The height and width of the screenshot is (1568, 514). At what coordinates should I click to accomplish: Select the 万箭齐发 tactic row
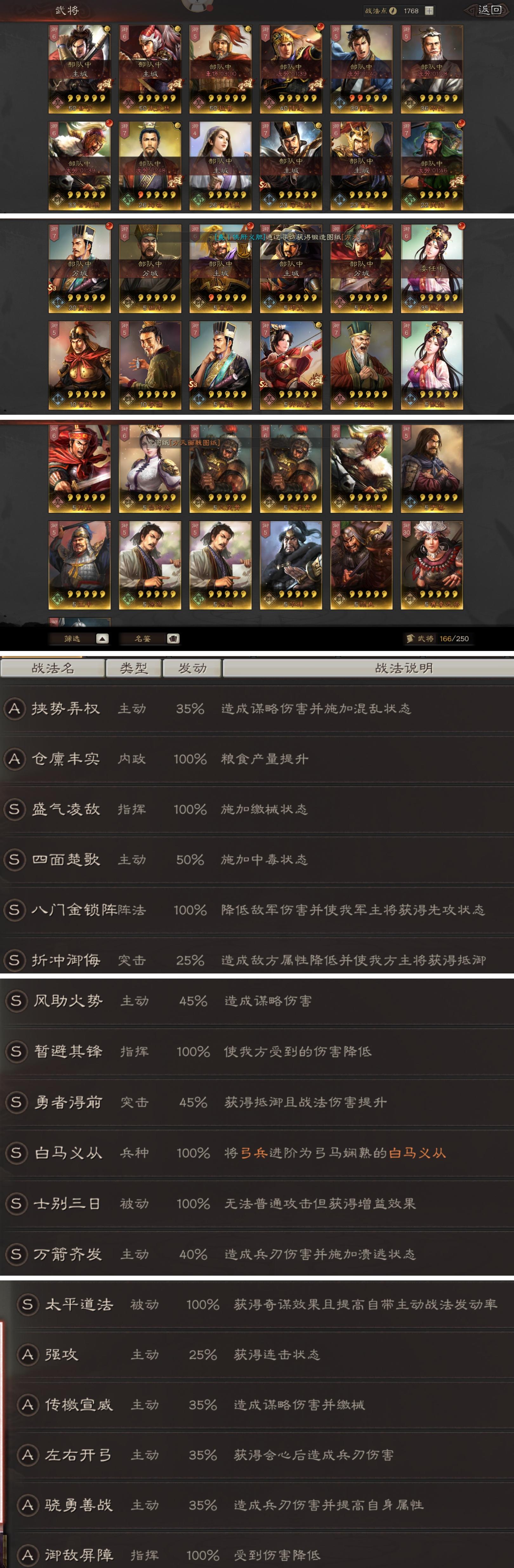coord(257,1254)
